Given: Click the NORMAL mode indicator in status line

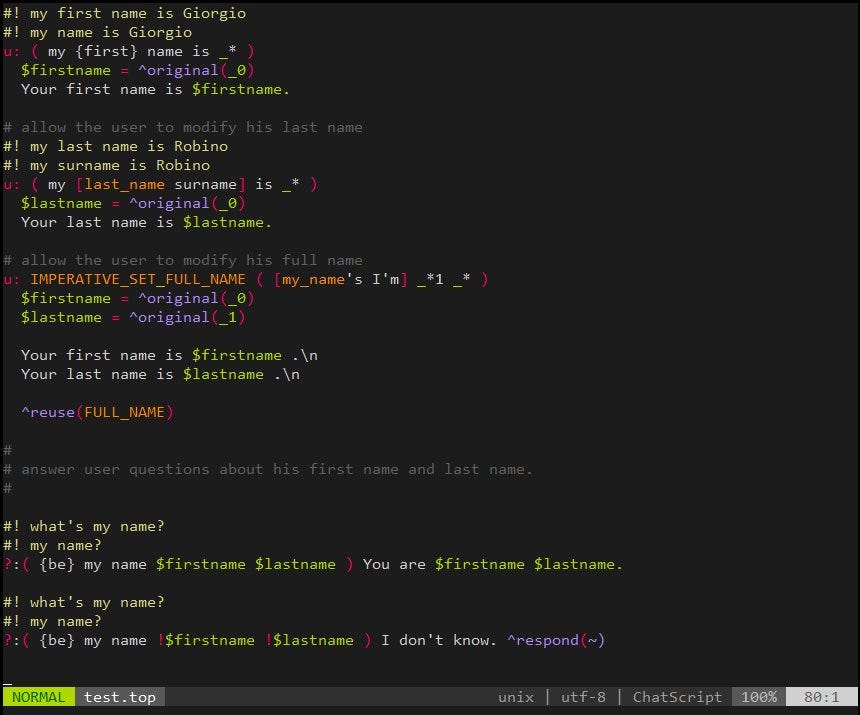Looking at the screenshot, I should click(38, 697).
